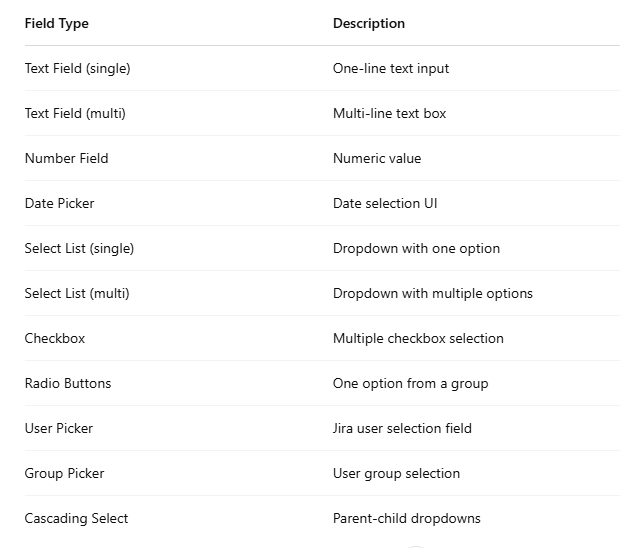Viewport: 620px width, 548px height.
Task: Click the Field Type column header
Action: [x=56, y=23]
